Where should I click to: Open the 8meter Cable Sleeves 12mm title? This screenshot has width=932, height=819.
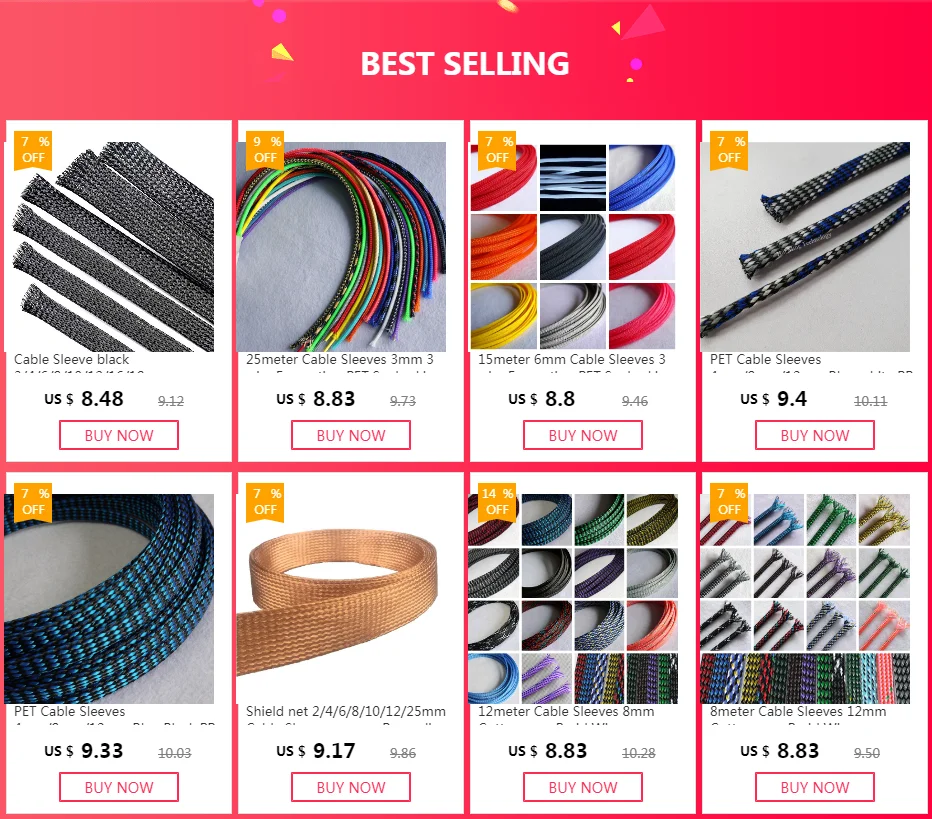tap(798, 711)
